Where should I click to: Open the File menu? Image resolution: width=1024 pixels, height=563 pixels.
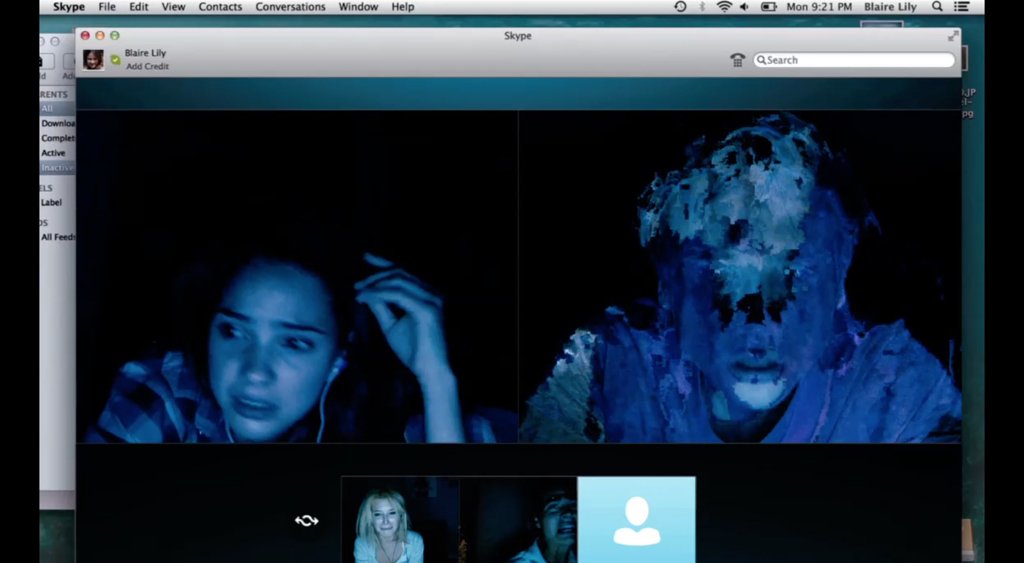coord(106,7)
